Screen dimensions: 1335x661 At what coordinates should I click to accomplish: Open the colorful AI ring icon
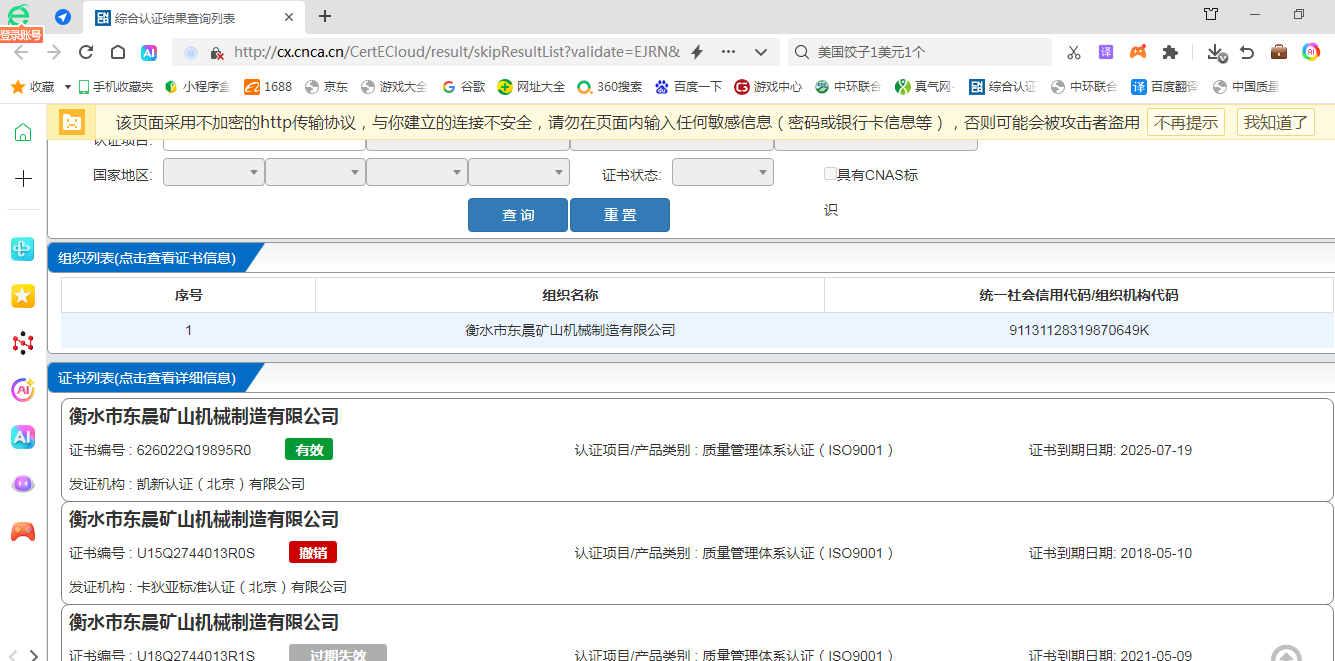coord(1311,52)
